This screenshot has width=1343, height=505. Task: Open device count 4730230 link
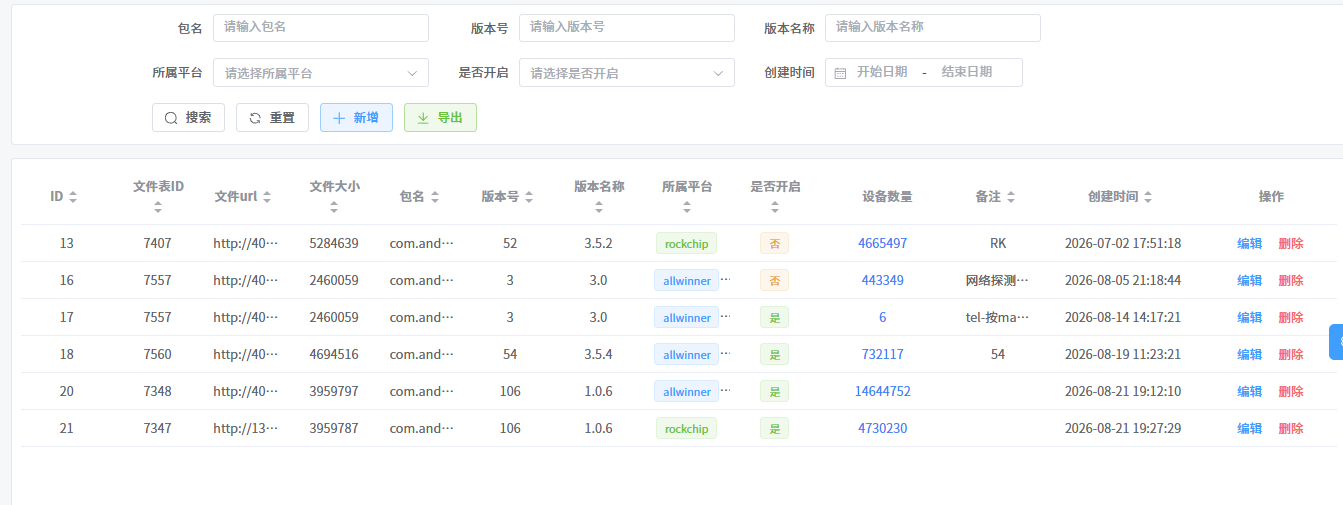point(883,428)
